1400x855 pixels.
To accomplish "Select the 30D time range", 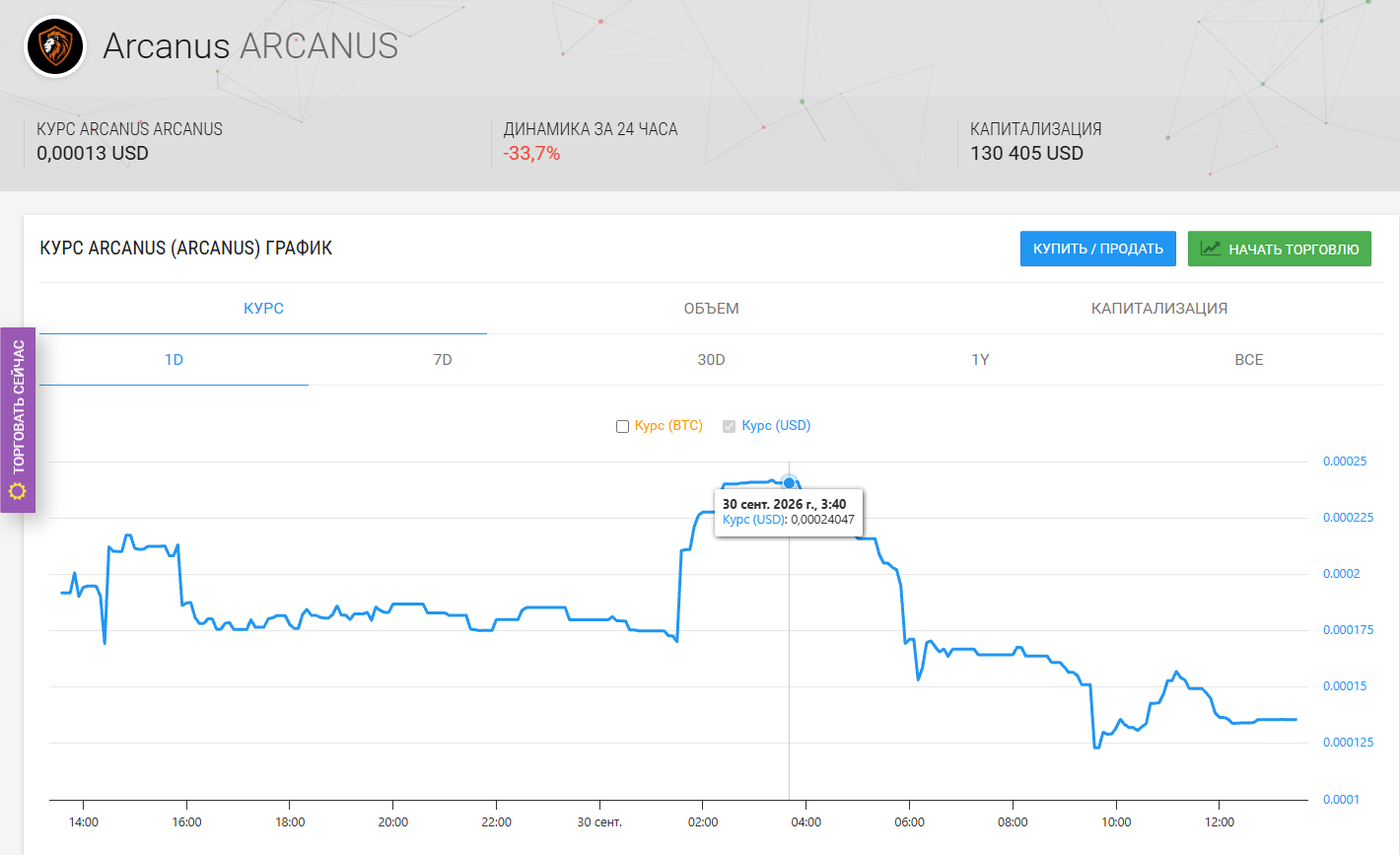I will tap(711, 360).
